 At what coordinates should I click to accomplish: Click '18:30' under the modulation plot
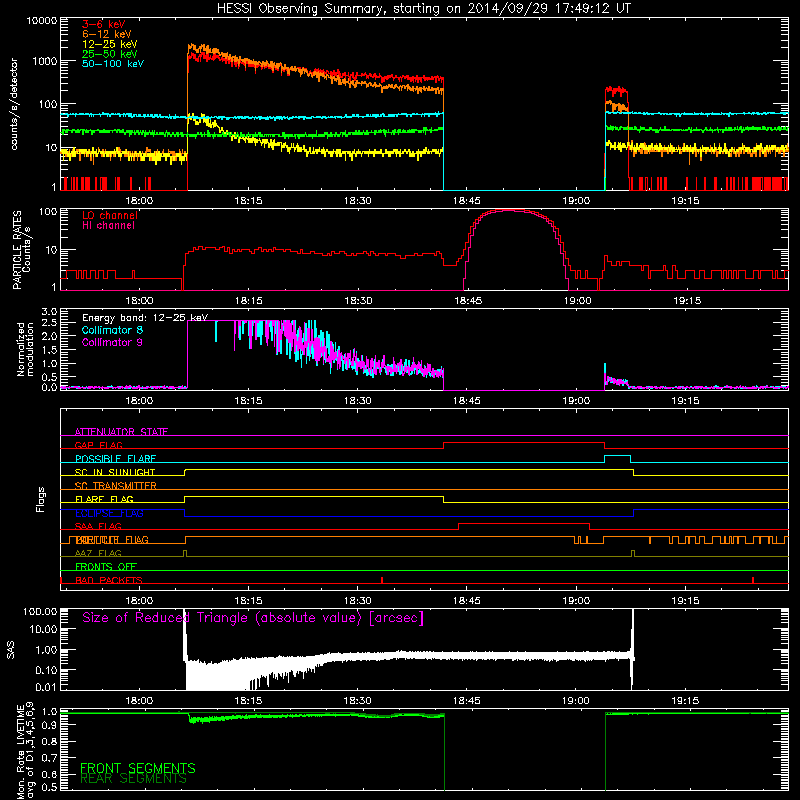(x=358, y=401)
